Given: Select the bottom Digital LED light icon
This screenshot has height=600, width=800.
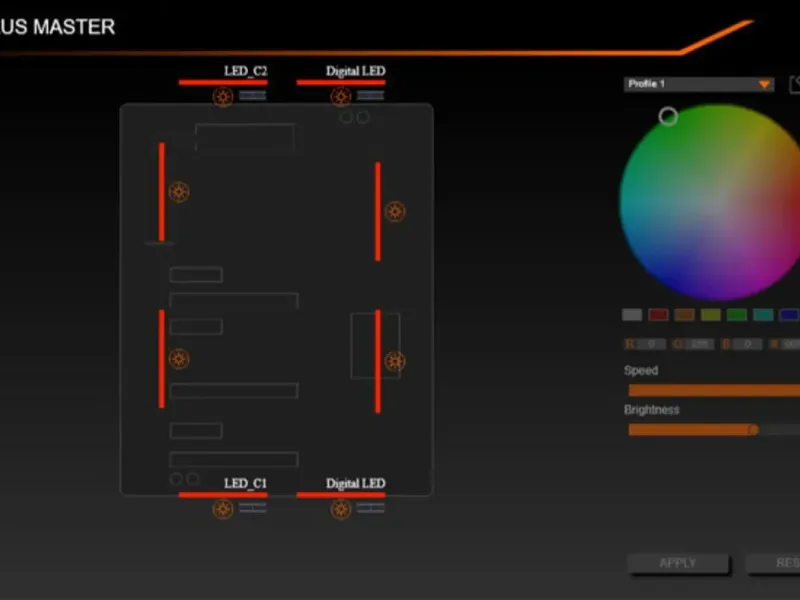Looking at the screenshot, I should [341, 509].
